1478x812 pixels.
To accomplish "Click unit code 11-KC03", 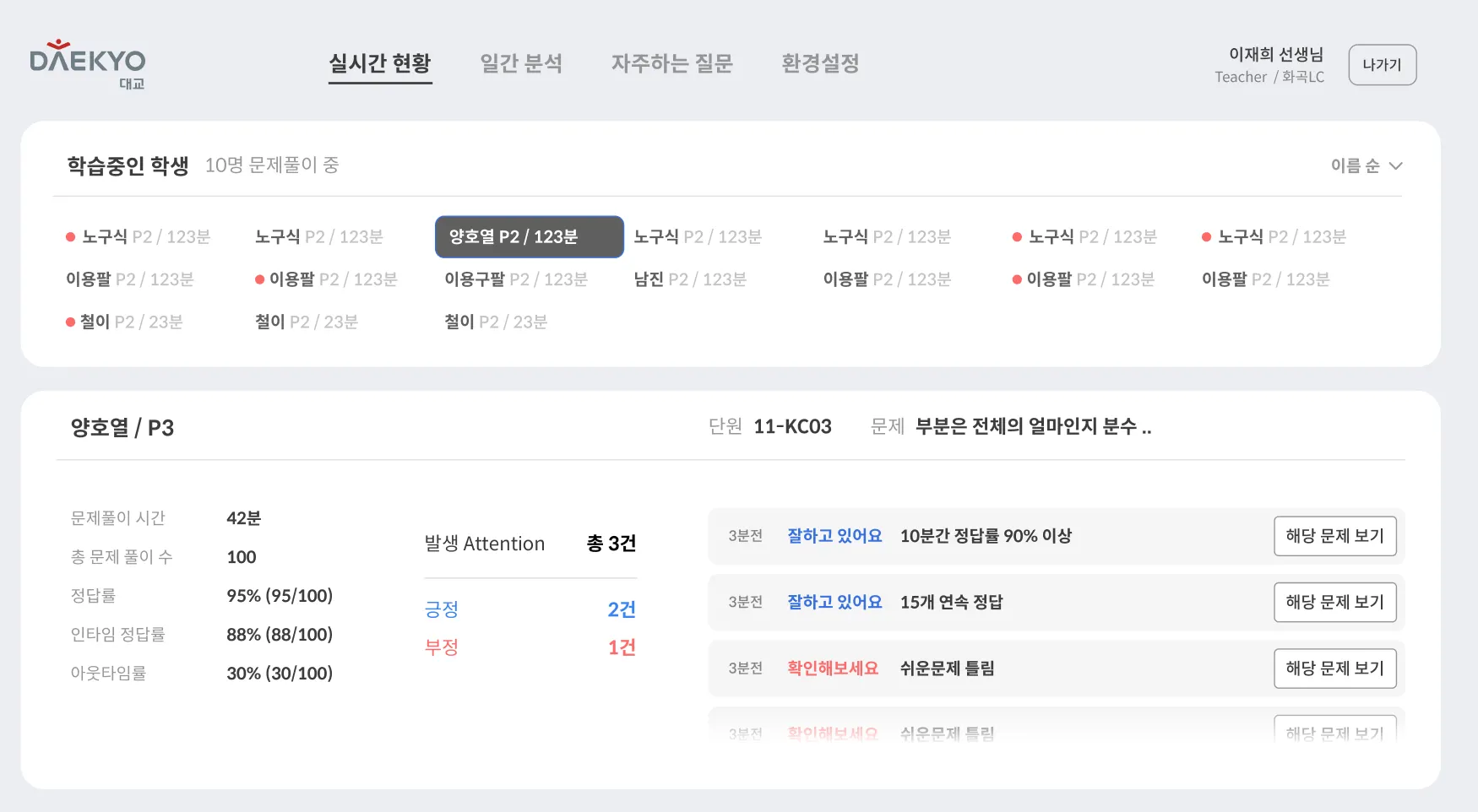I will (x=792, y=427).
